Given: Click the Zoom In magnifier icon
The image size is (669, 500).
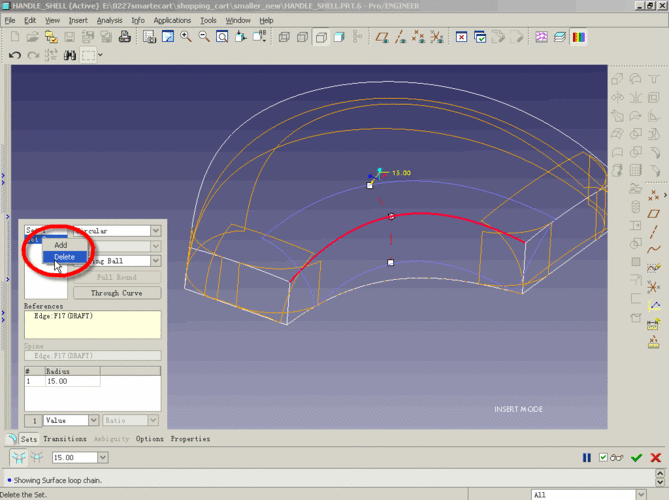Looking at the screenshot, I should click(186, 38).
